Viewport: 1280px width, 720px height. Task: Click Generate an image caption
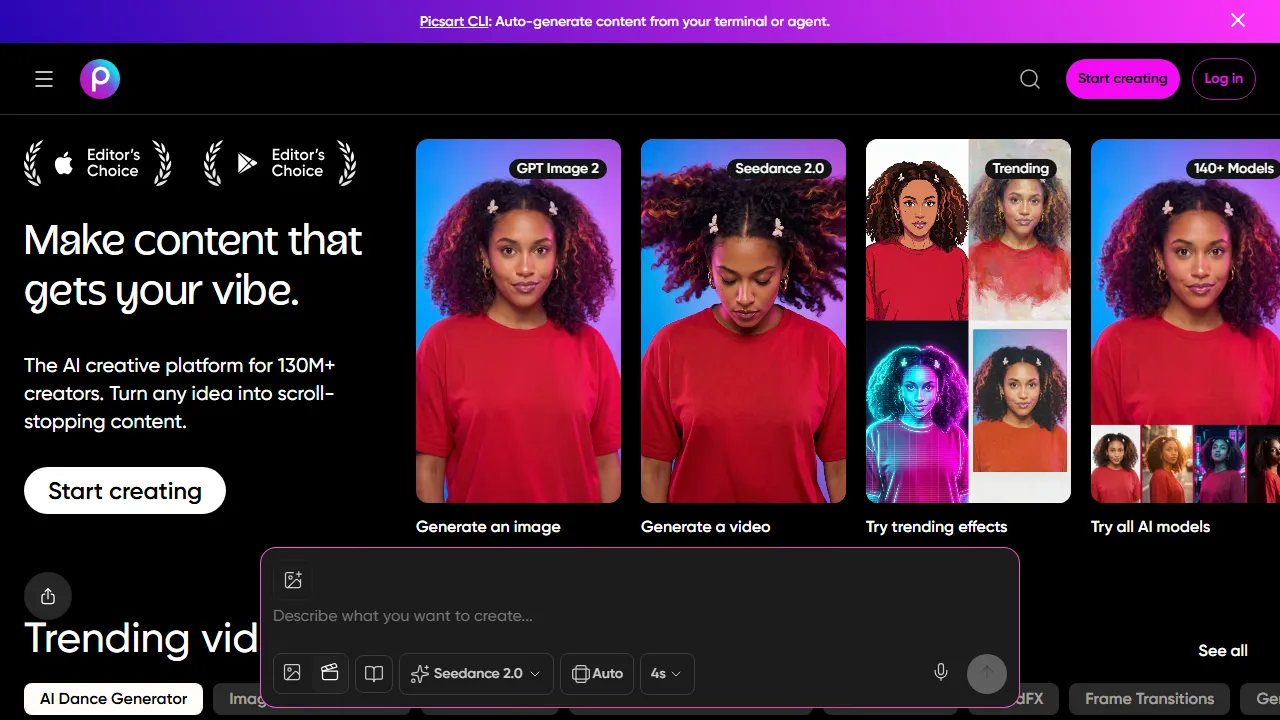pos(488,527)
